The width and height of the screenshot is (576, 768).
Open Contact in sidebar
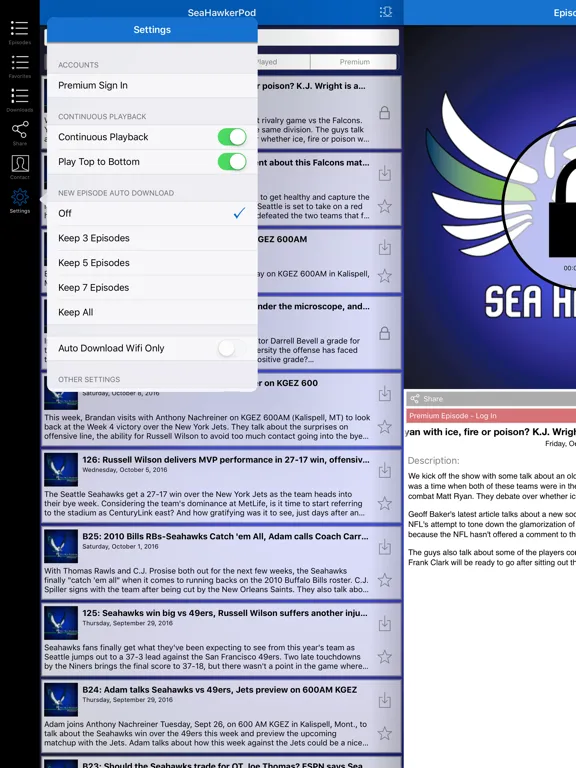(20, 167)
